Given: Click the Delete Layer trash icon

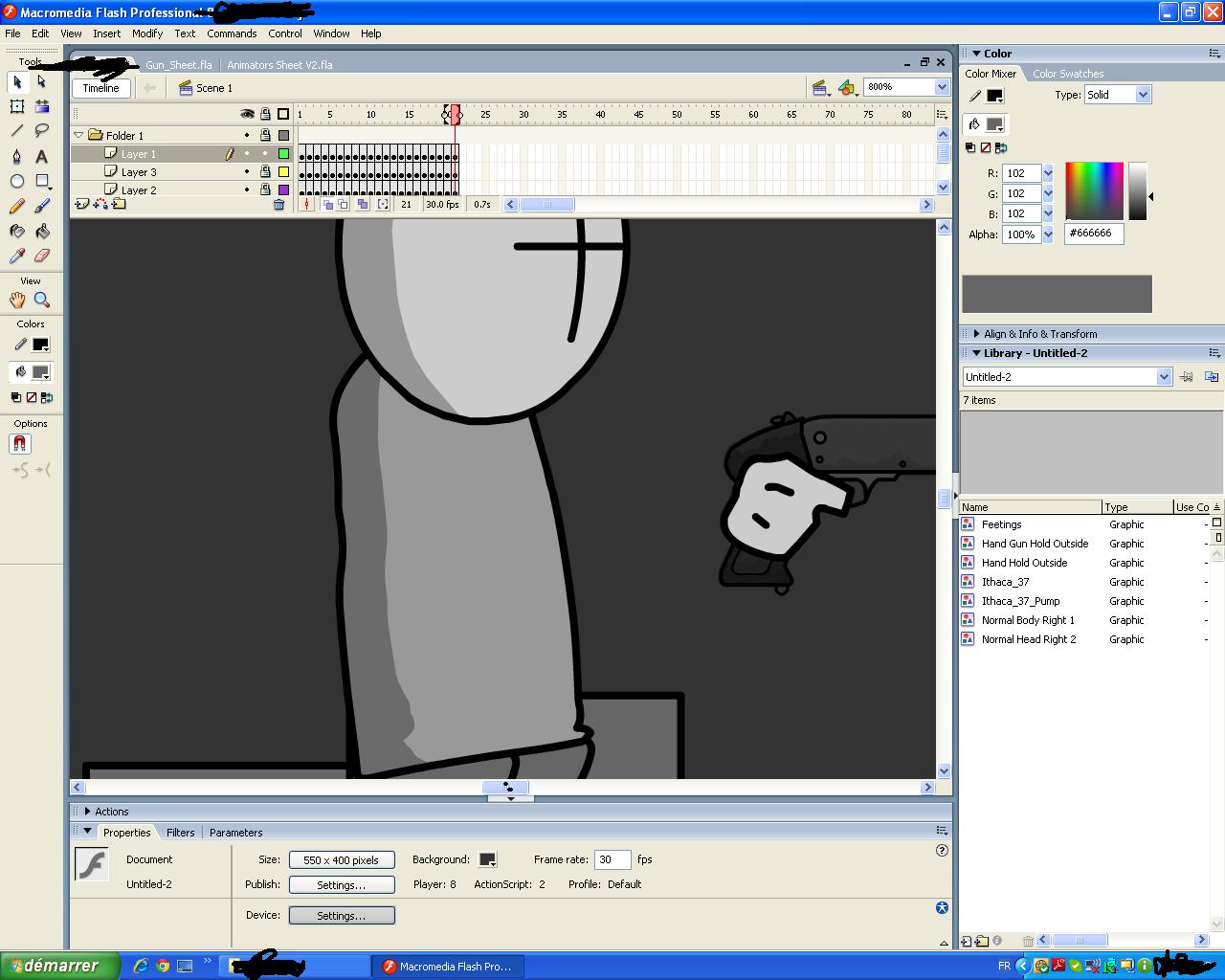Looking at the screenshot, I should 279,204.
